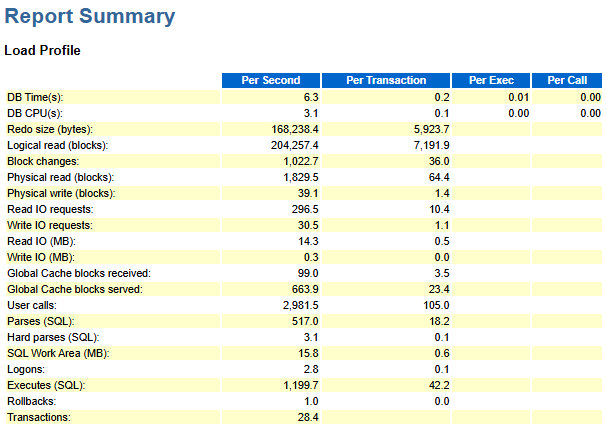606x439 pixels.
Task: Click Transactions per second value 28.4
Action: point(306,417)
